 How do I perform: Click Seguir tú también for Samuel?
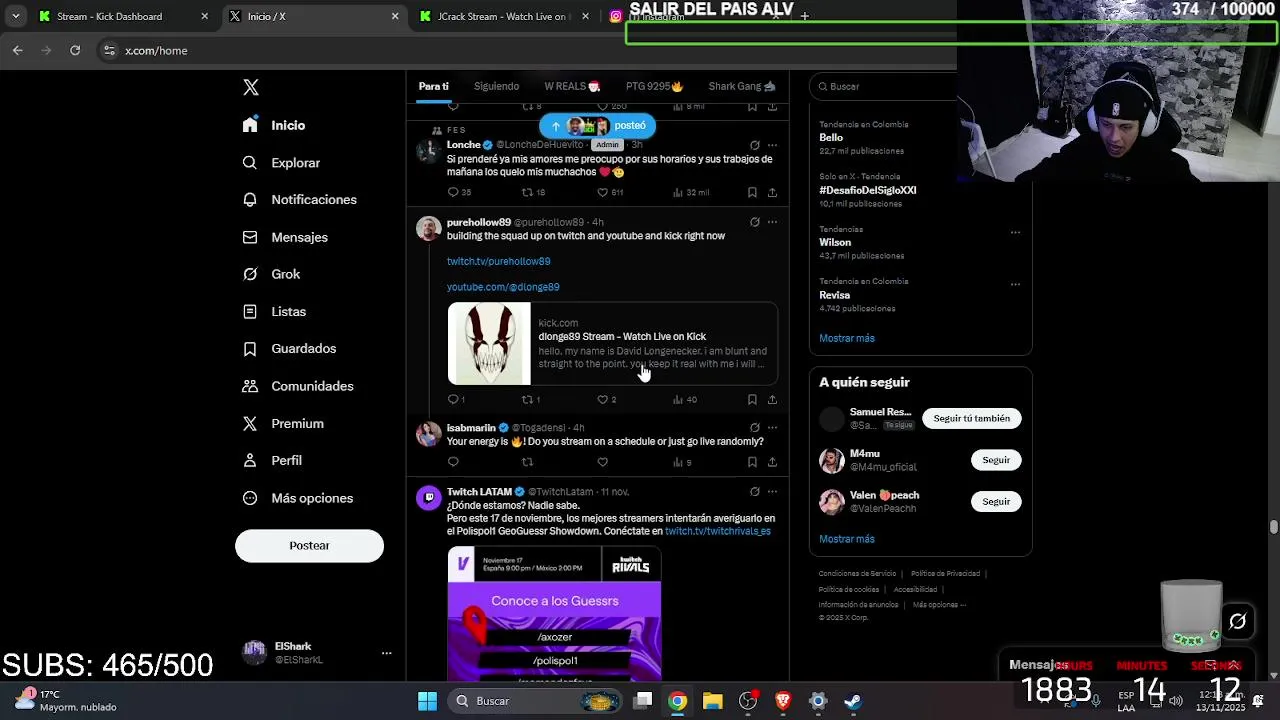[x=972, y=418]
